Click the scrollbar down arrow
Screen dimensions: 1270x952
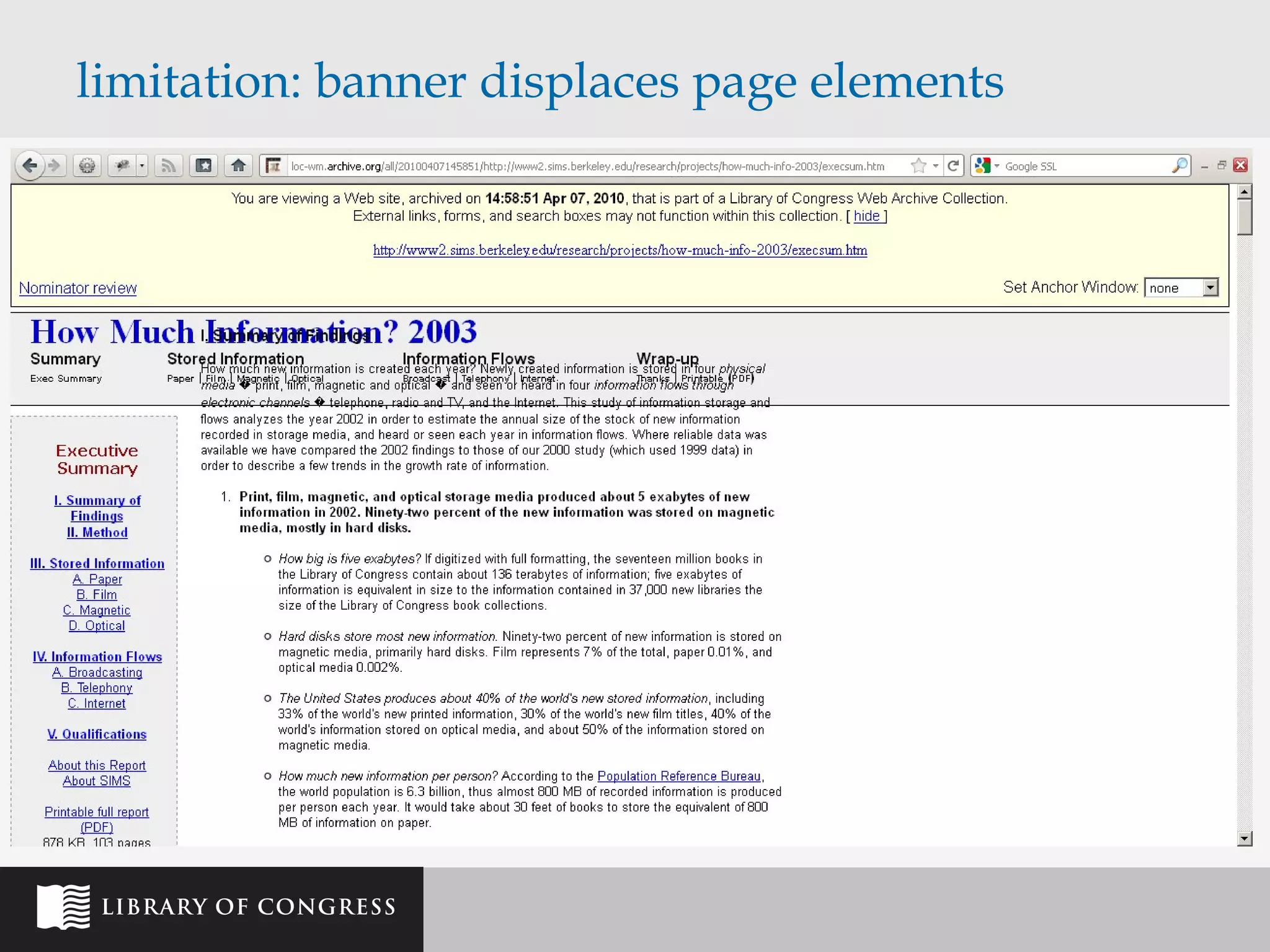[1244, 839]
